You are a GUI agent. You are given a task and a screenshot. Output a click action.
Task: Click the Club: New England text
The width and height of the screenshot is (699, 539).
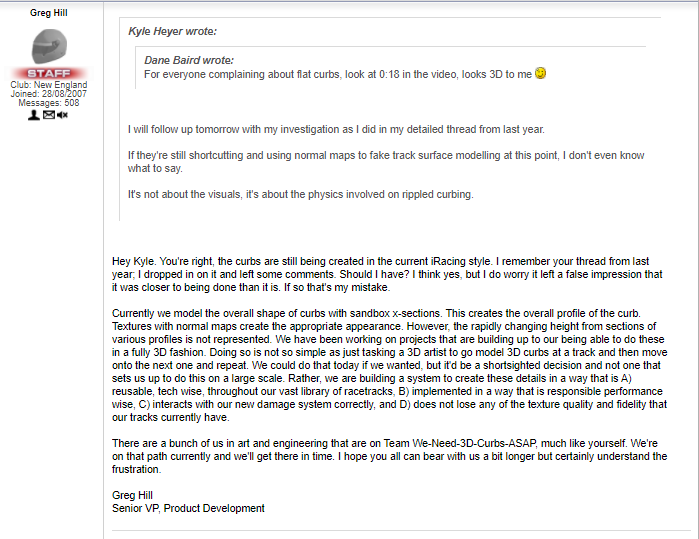click(49, 85)
